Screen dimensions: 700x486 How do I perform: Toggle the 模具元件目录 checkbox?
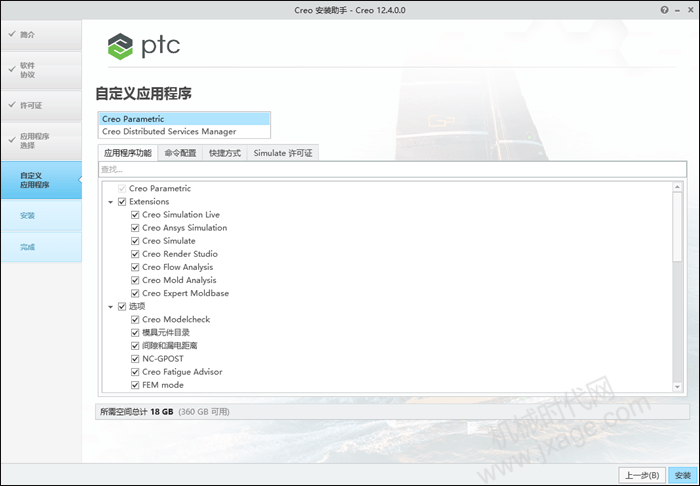[x=135, y=332]
